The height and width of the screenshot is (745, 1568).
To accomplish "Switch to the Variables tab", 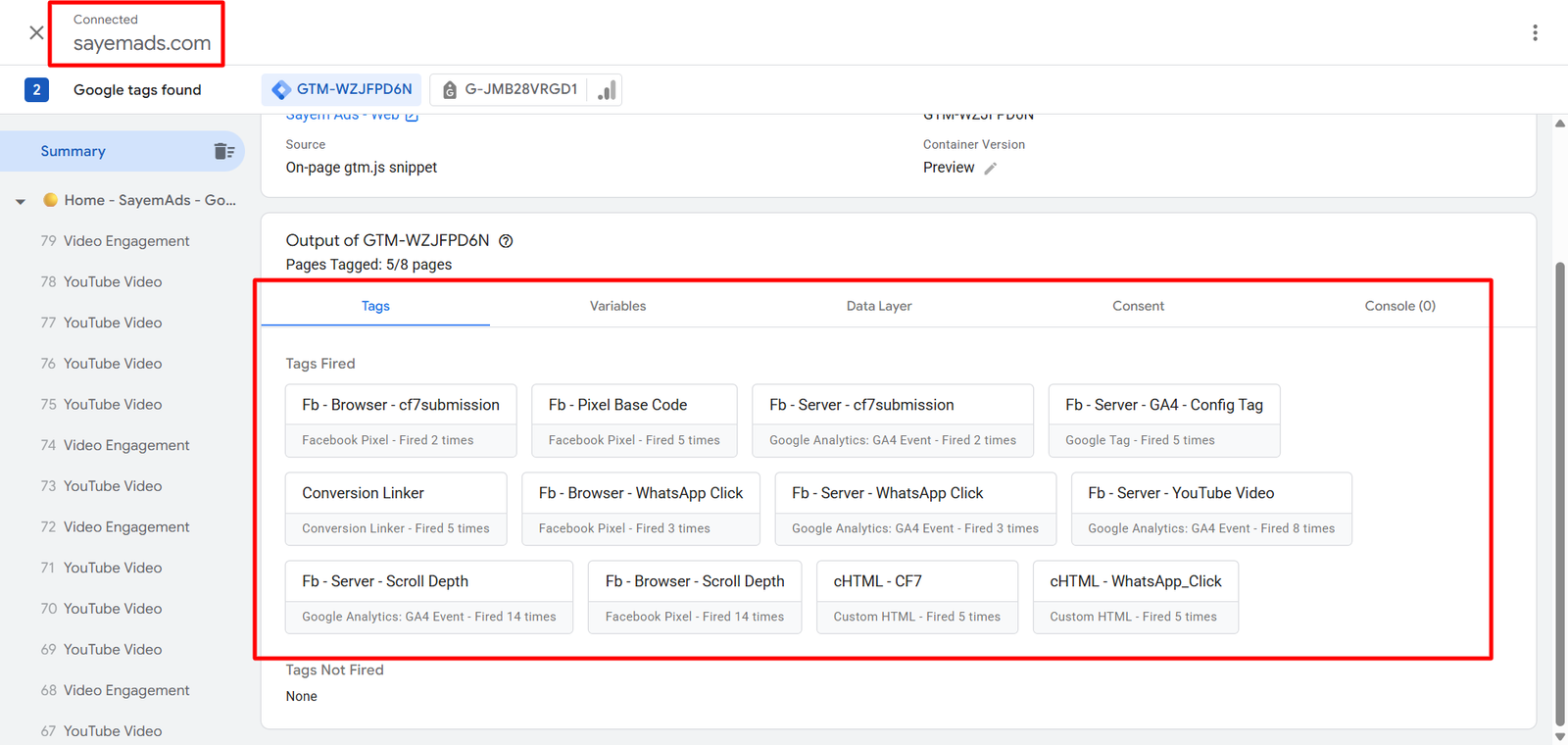I will [617, 306].
